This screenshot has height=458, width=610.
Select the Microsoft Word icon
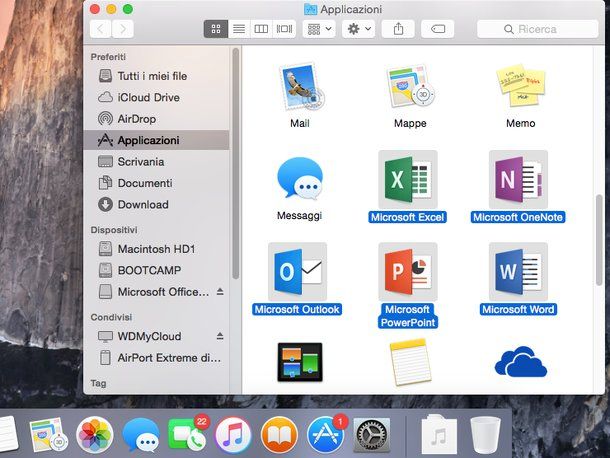pyautogui.click(x=518, y=271)
